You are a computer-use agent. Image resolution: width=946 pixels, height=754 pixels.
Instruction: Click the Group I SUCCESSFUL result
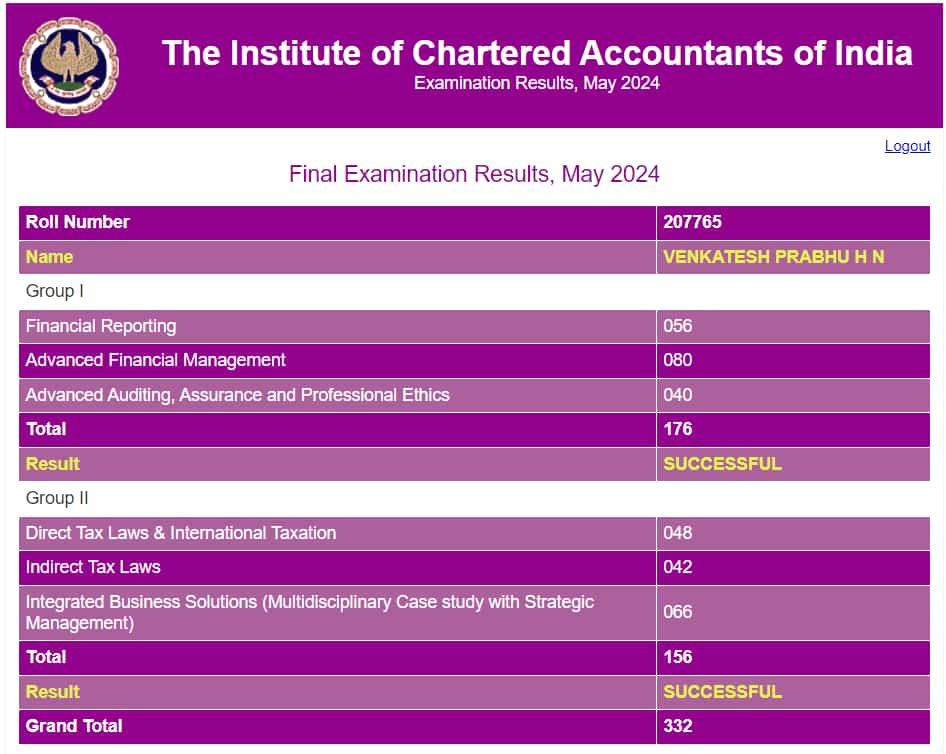pos(722,464)
